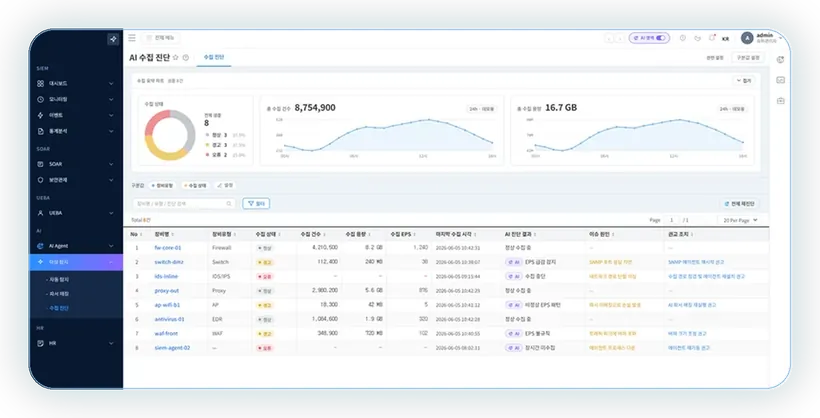Toggle the orange-dot grouping chip

[x=196, y=186]
